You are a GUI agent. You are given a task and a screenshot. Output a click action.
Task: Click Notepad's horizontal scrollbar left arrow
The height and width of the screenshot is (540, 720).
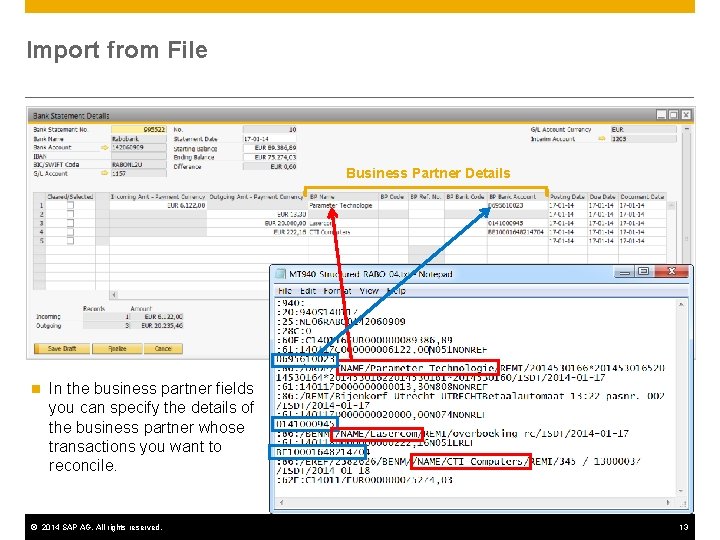tap(281, 502)
